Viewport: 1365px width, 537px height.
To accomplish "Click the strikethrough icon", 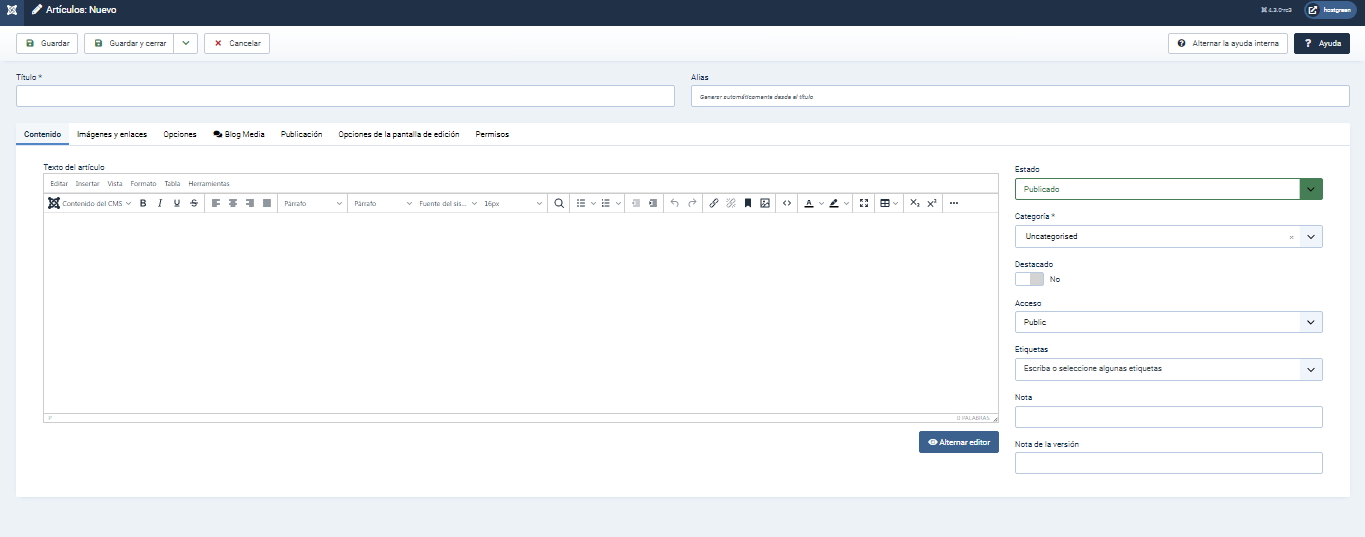I will 194,203.
